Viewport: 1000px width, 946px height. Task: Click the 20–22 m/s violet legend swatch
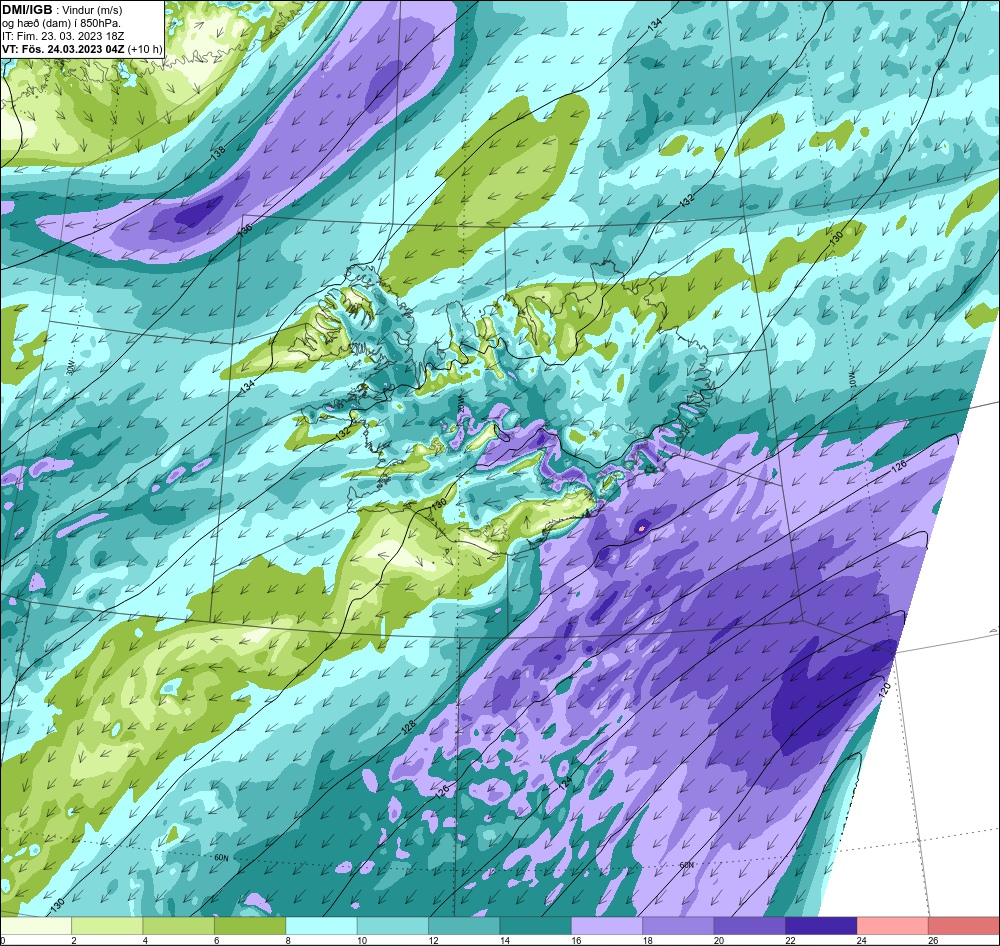pyautogui.click(x=750, y=926)
